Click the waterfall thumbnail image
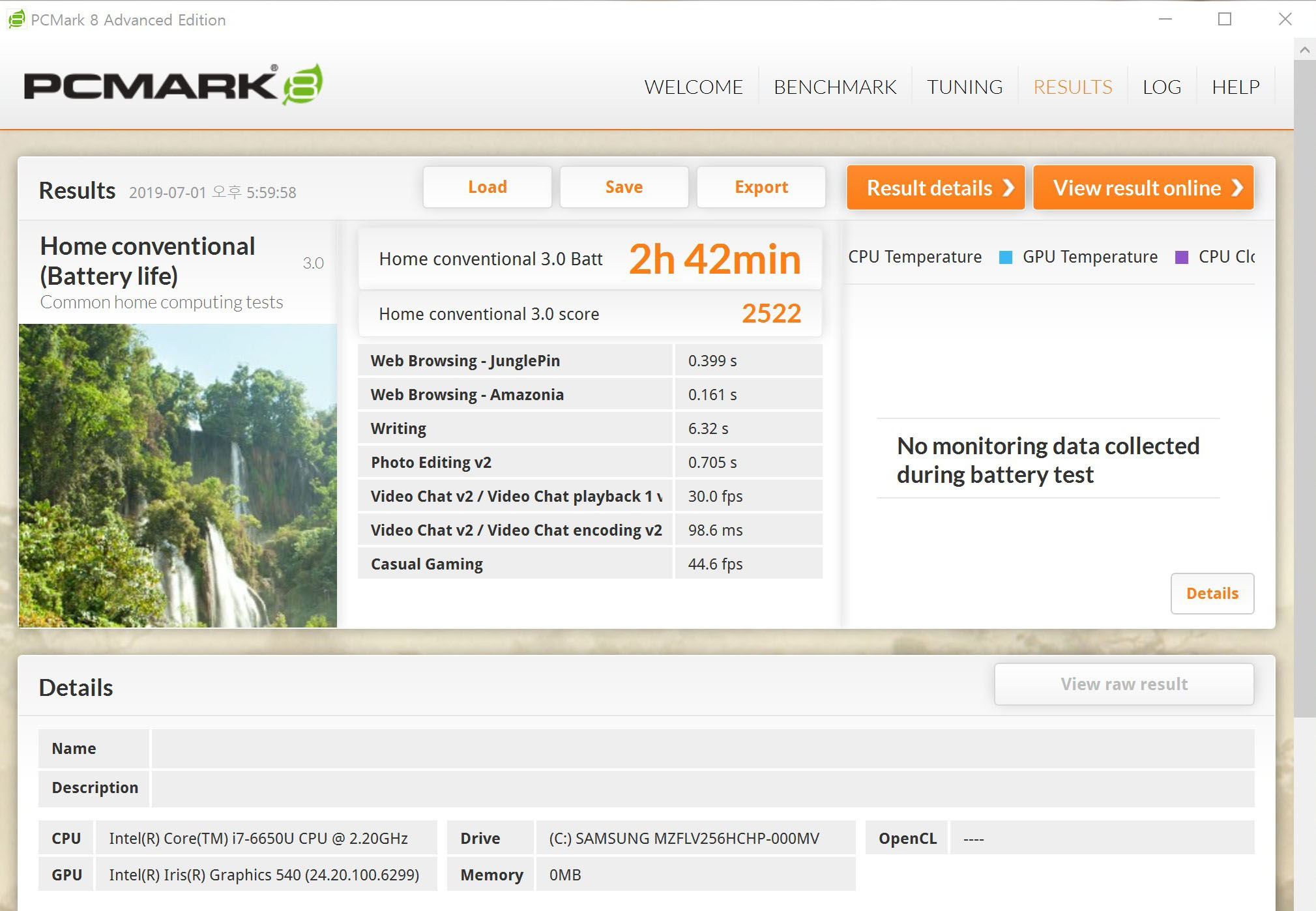The width and height of the screenshot is (1316, 911). [x=178, y=476]
